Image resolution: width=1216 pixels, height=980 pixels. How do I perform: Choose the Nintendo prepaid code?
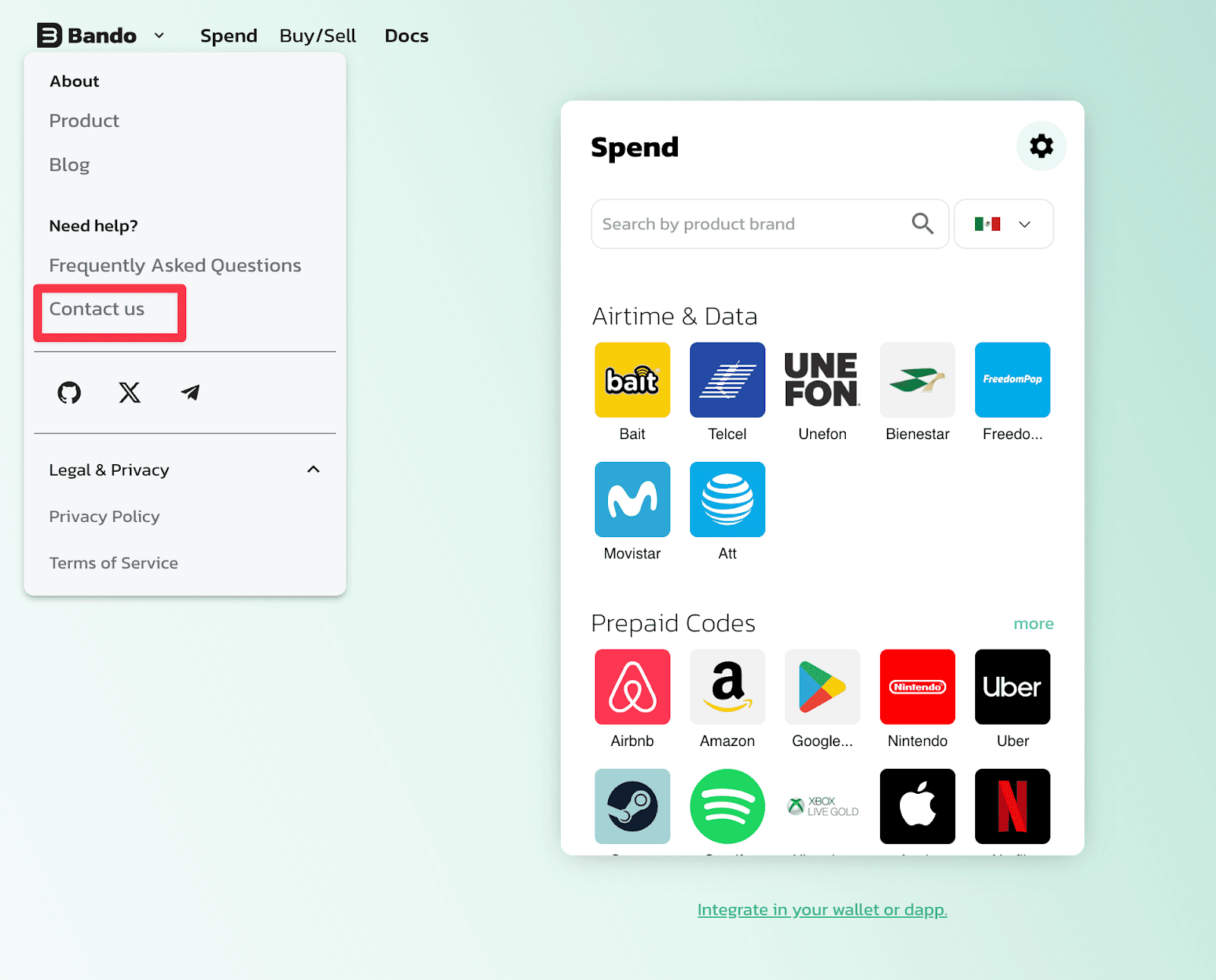click(917, 687)
